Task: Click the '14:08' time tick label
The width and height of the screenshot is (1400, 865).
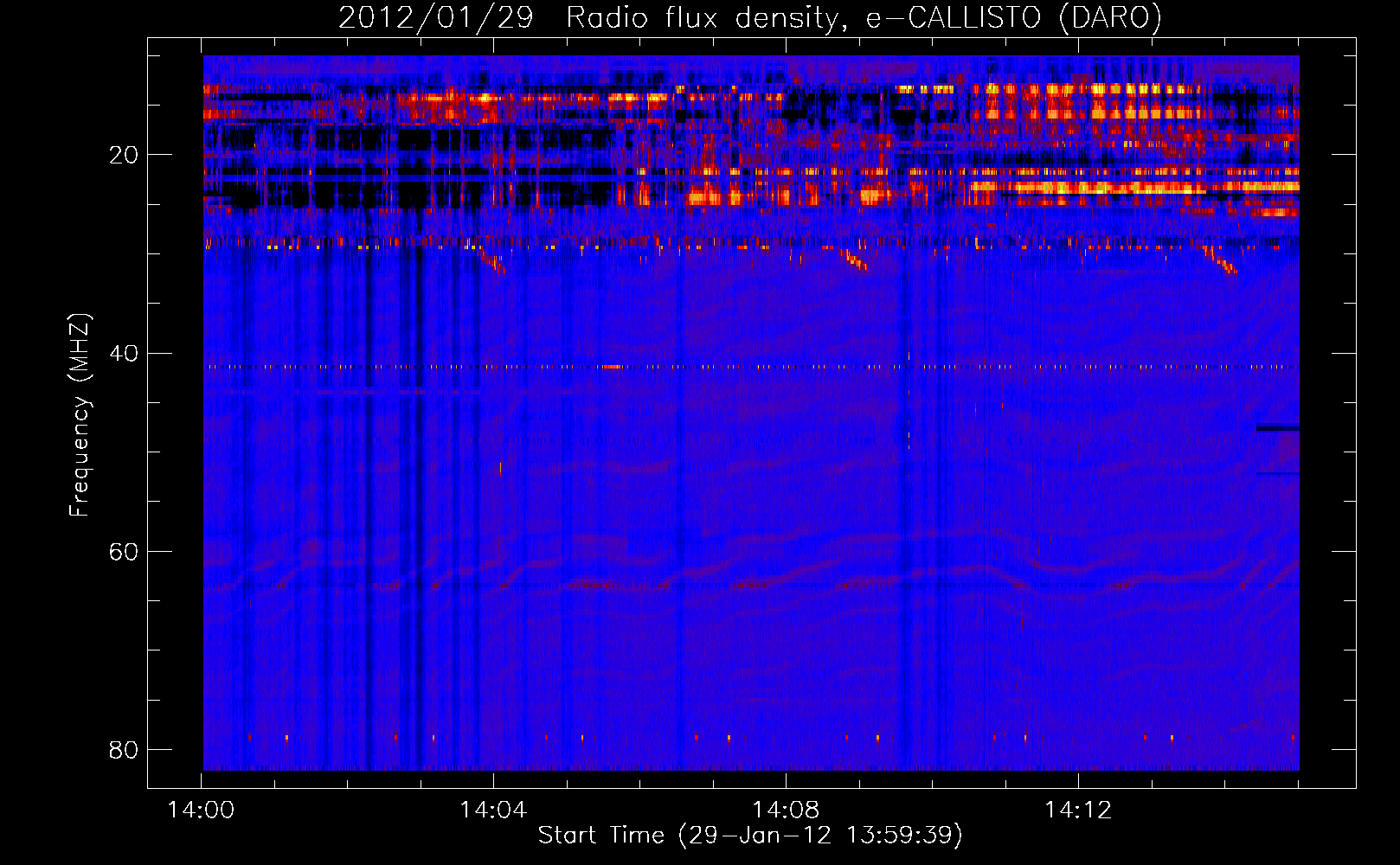Action: [x=786, y=811]
